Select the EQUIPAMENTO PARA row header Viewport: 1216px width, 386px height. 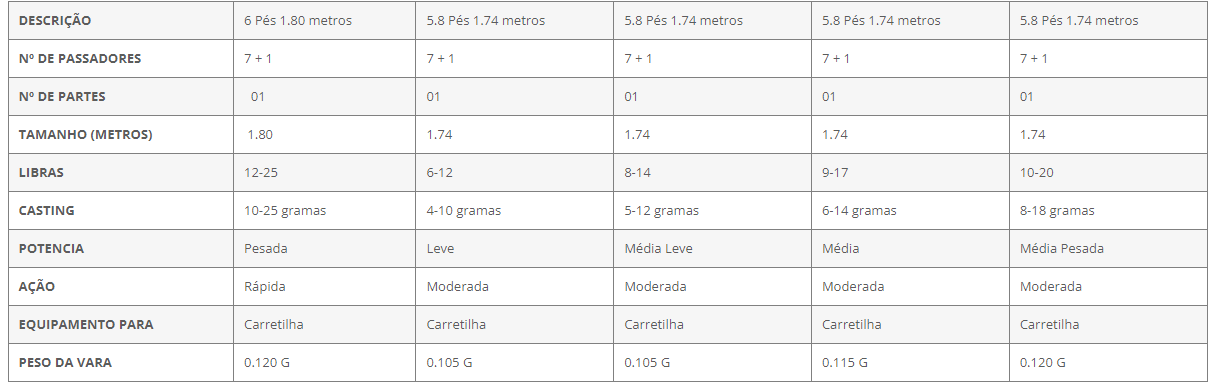[x=120, y=324]
